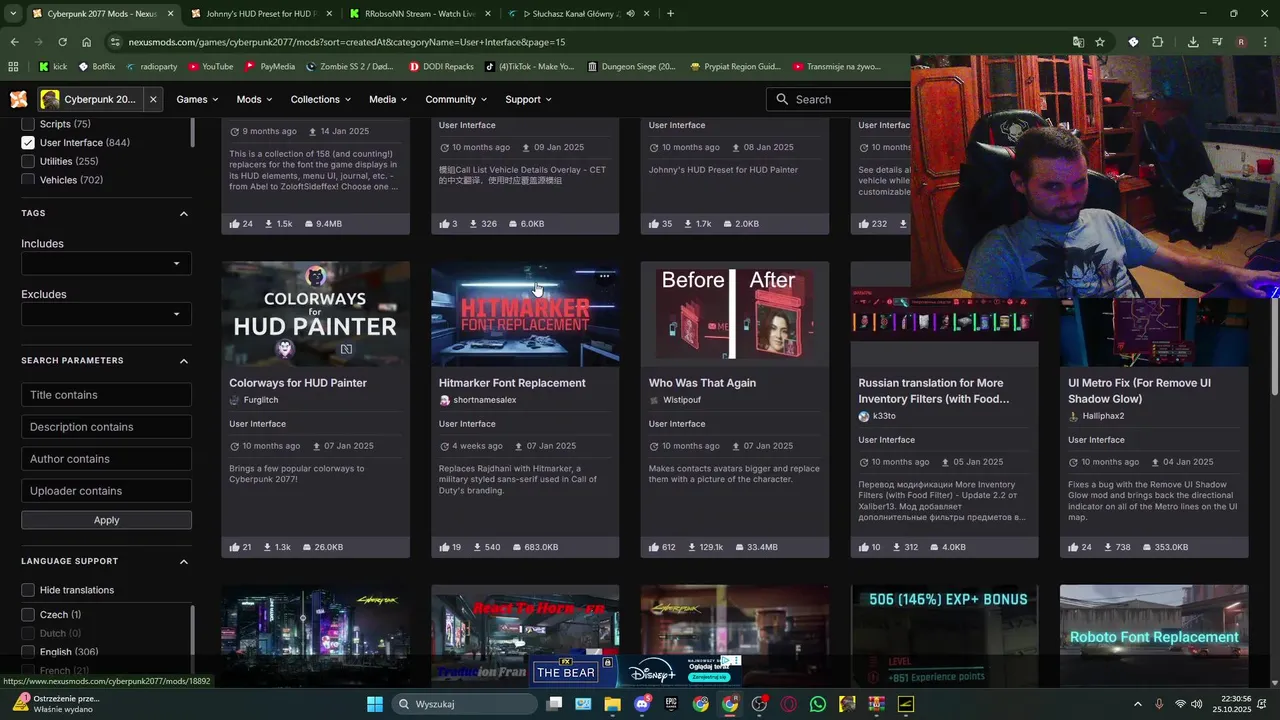
Task: Open YouTube bookmark in bookmarks bar
Action: click(x=210, y=67)
